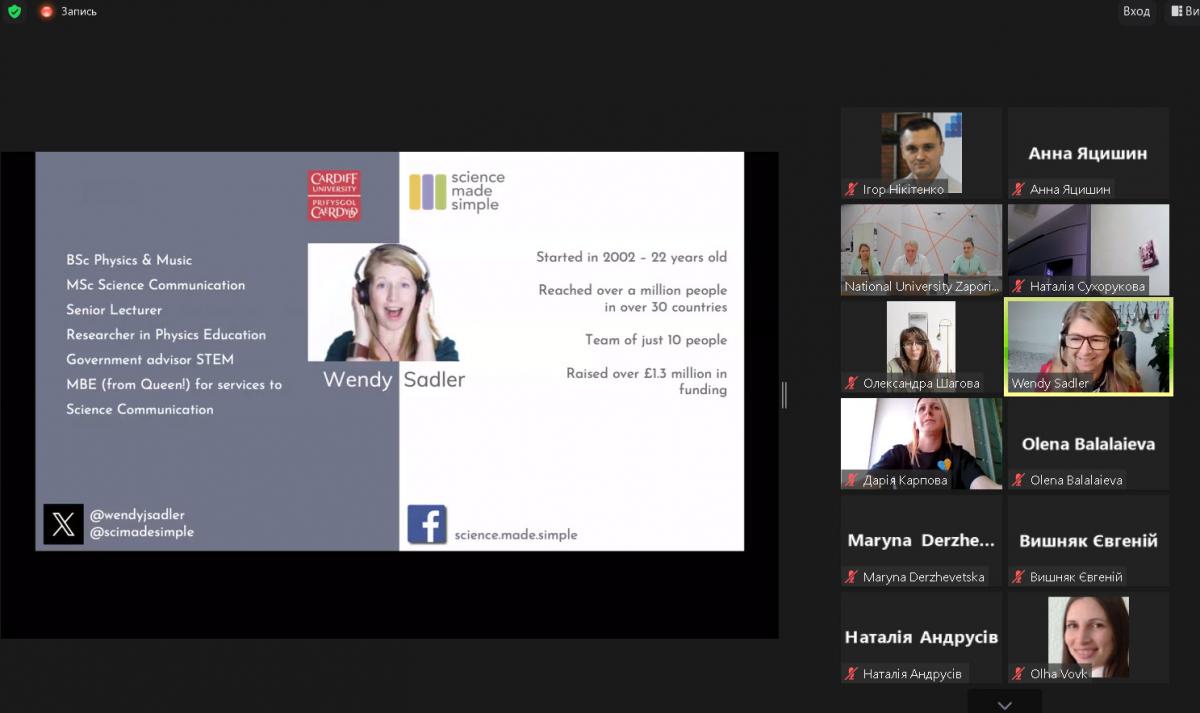
Task: Click muted mic icon of Olha Vovk
Action: coord(1018,674)
